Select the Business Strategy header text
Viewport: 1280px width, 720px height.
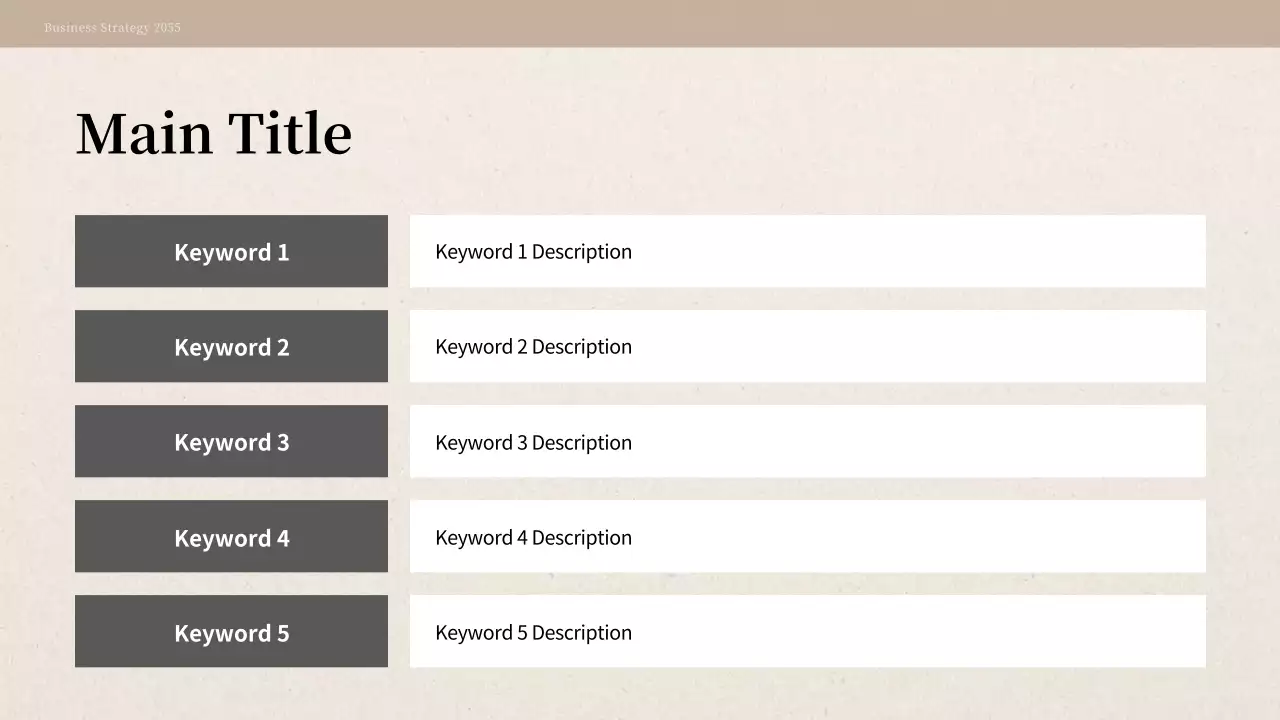pos(112,28)
